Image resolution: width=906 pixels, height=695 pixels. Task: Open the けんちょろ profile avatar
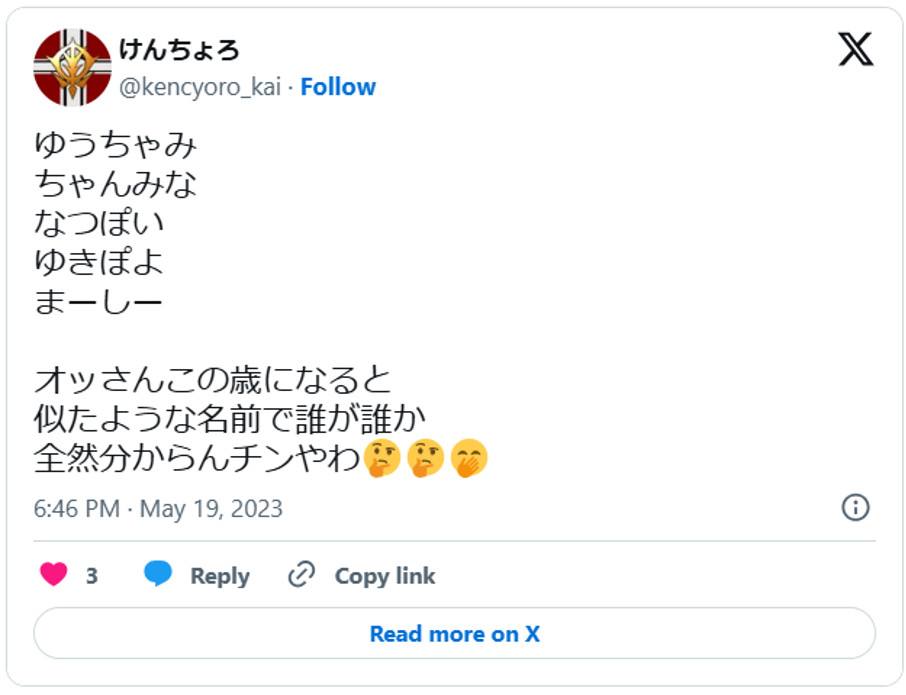(x=72, y=68)
